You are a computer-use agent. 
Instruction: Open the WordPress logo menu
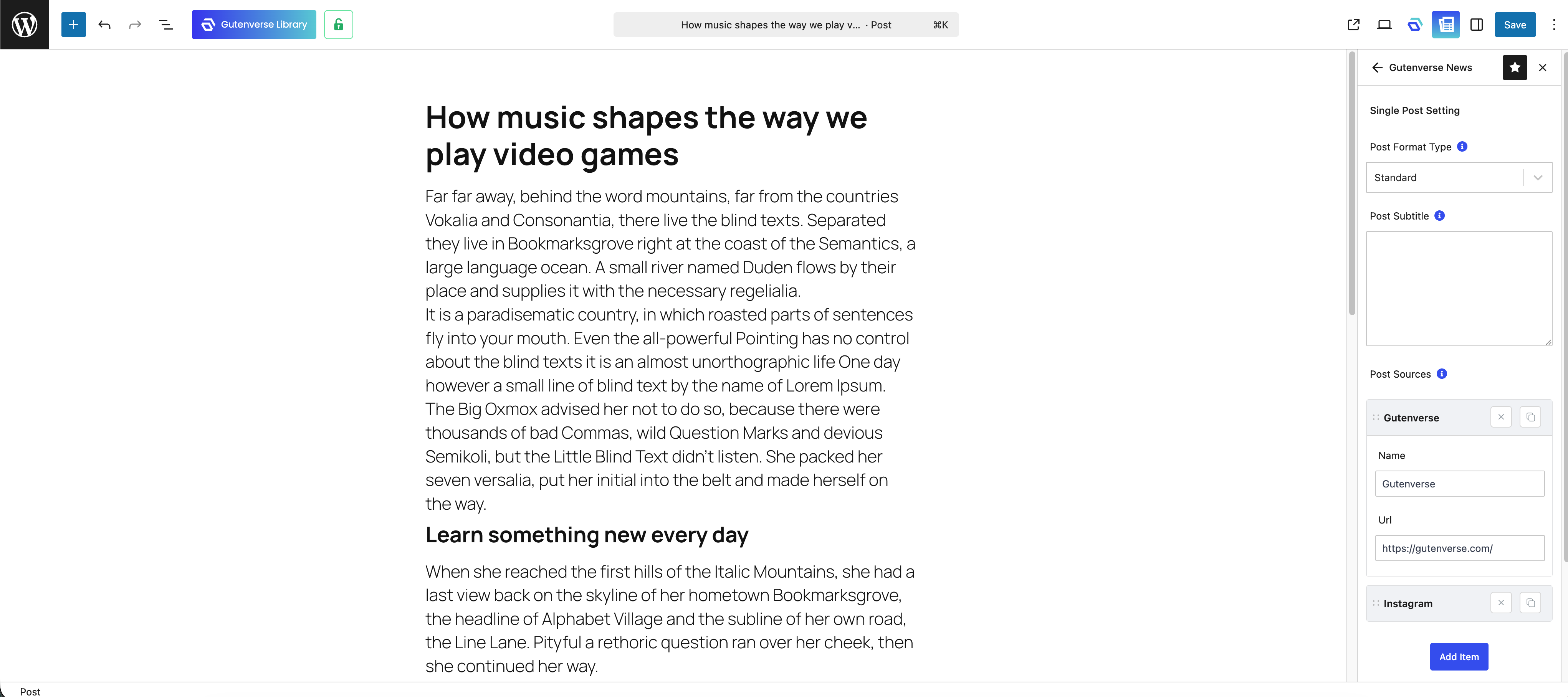point(24,24)
